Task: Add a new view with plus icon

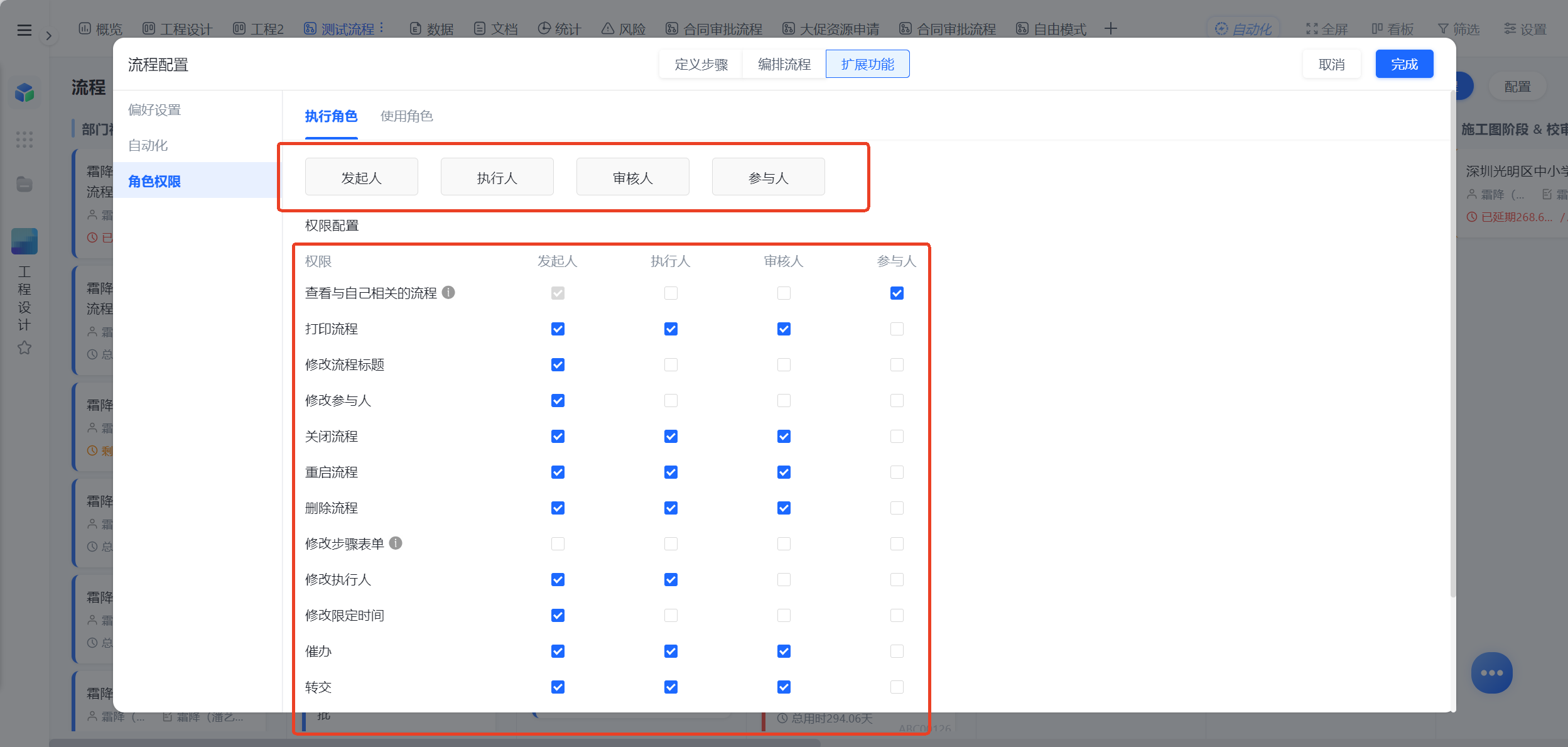Action: point(1110,29)
